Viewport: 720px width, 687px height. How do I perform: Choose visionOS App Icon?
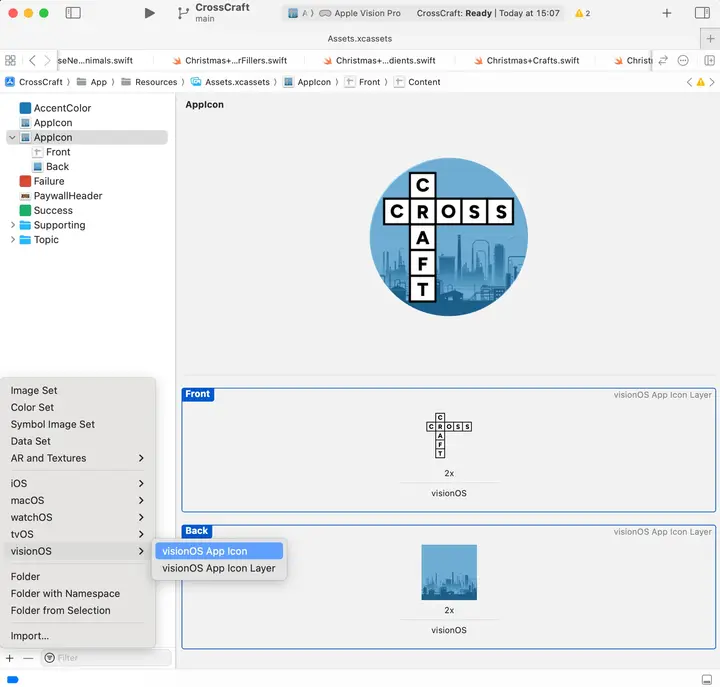(x=219, y=552)
